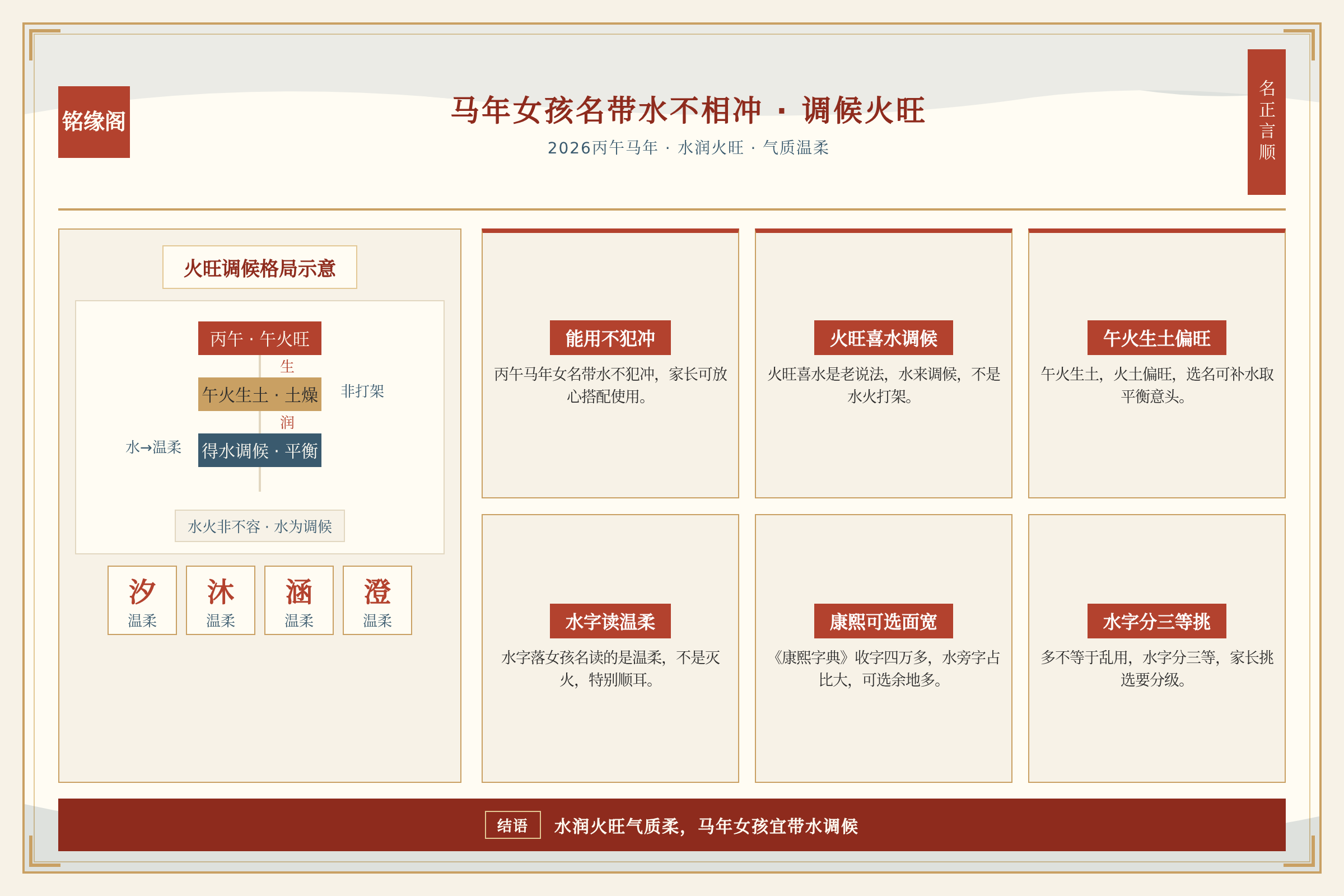Click the 铭缘阁 logo block

94,122
